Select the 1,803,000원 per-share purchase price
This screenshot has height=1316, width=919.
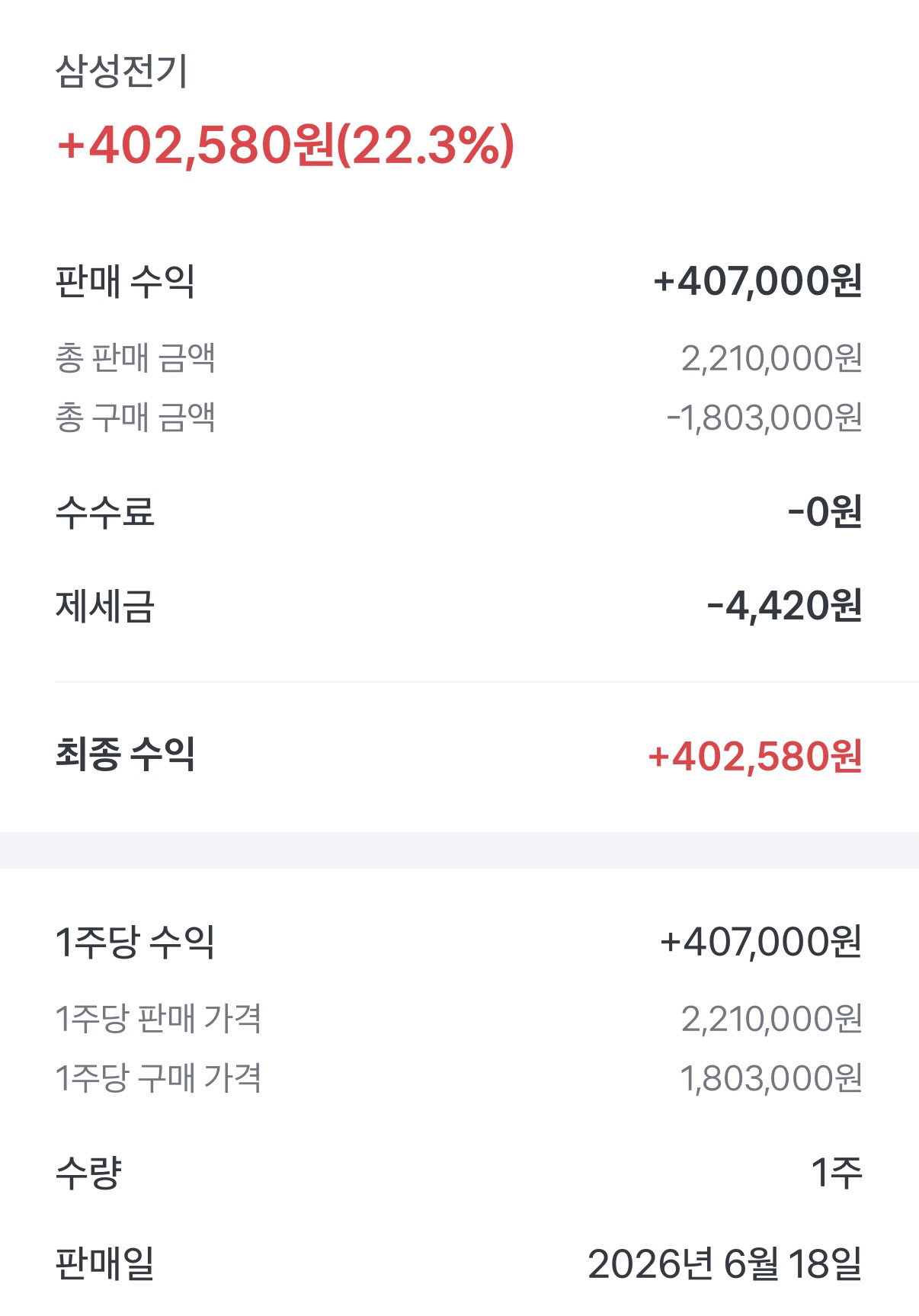coord(770,1078)
